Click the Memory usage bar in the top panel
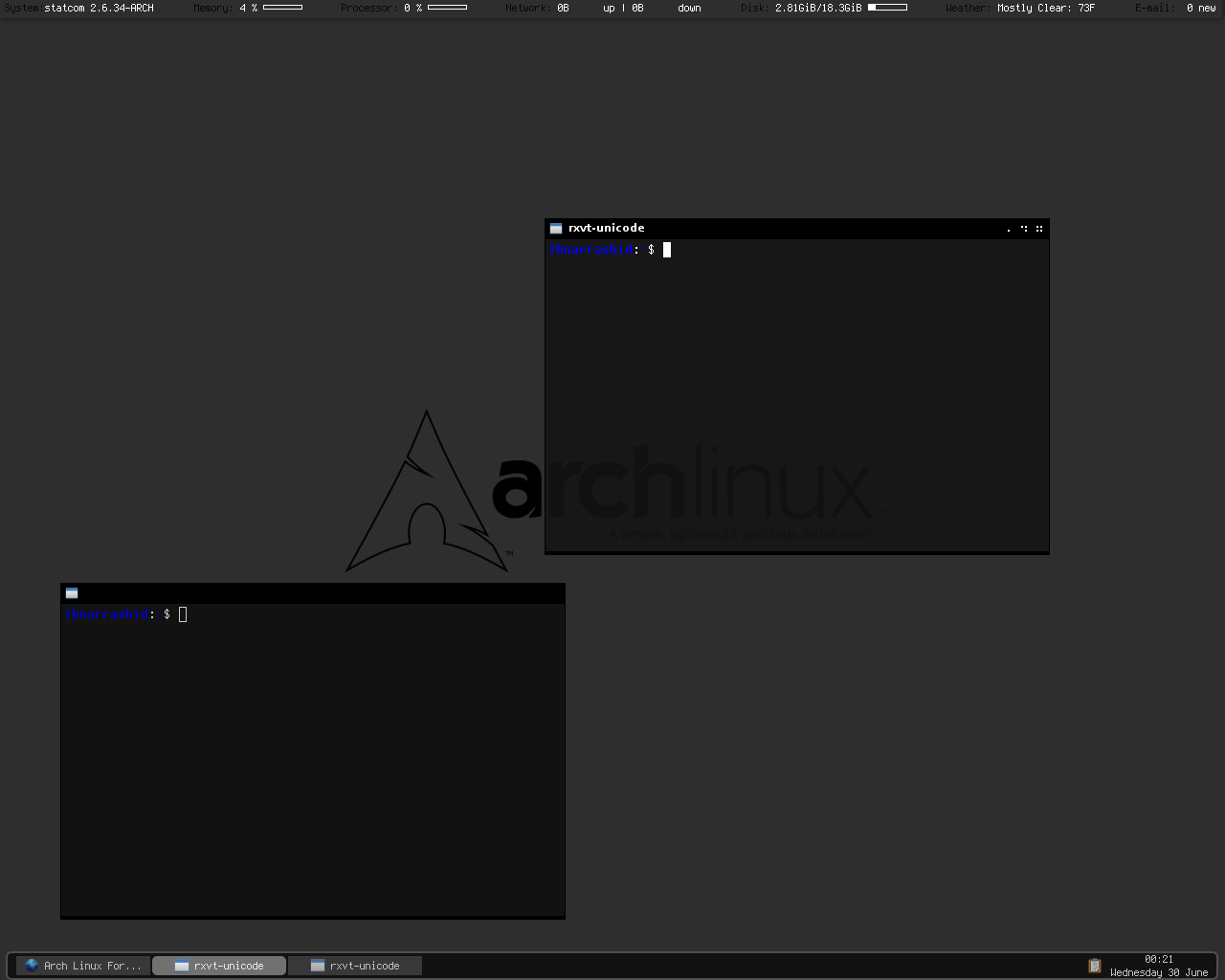This screenshot has height=980, width=1225. click(x=282, y=8)
